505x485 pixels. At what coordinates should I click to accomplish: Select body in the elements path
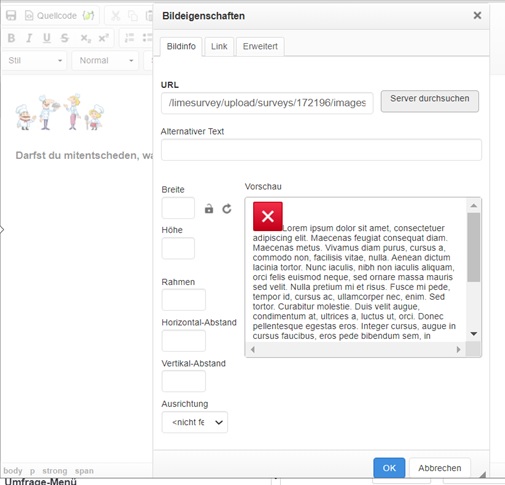[13, 471]
